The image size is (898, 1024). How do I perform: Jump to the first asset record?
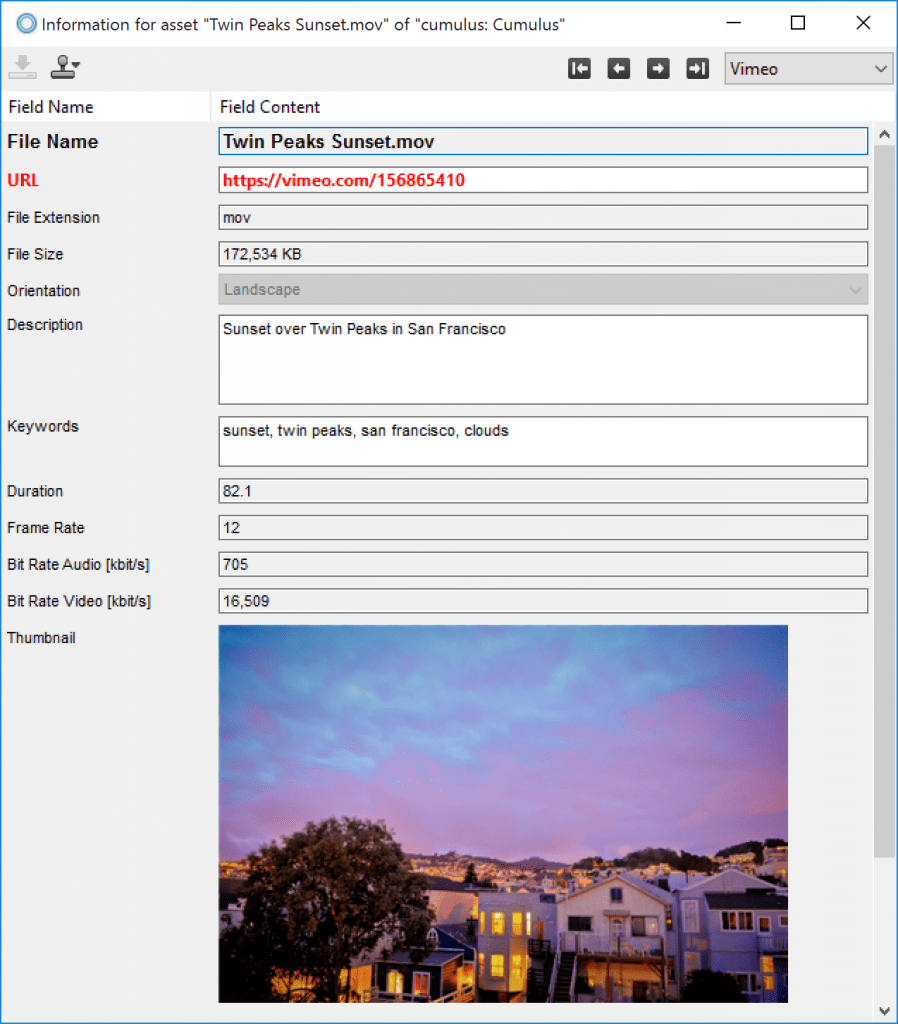coord(579,68)
